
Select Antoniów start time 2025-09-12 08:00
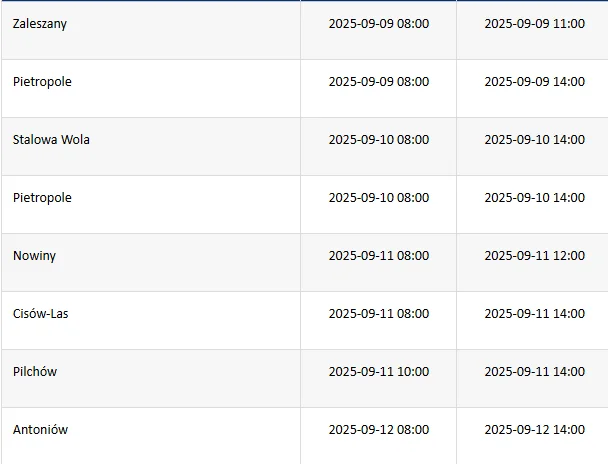378,430
